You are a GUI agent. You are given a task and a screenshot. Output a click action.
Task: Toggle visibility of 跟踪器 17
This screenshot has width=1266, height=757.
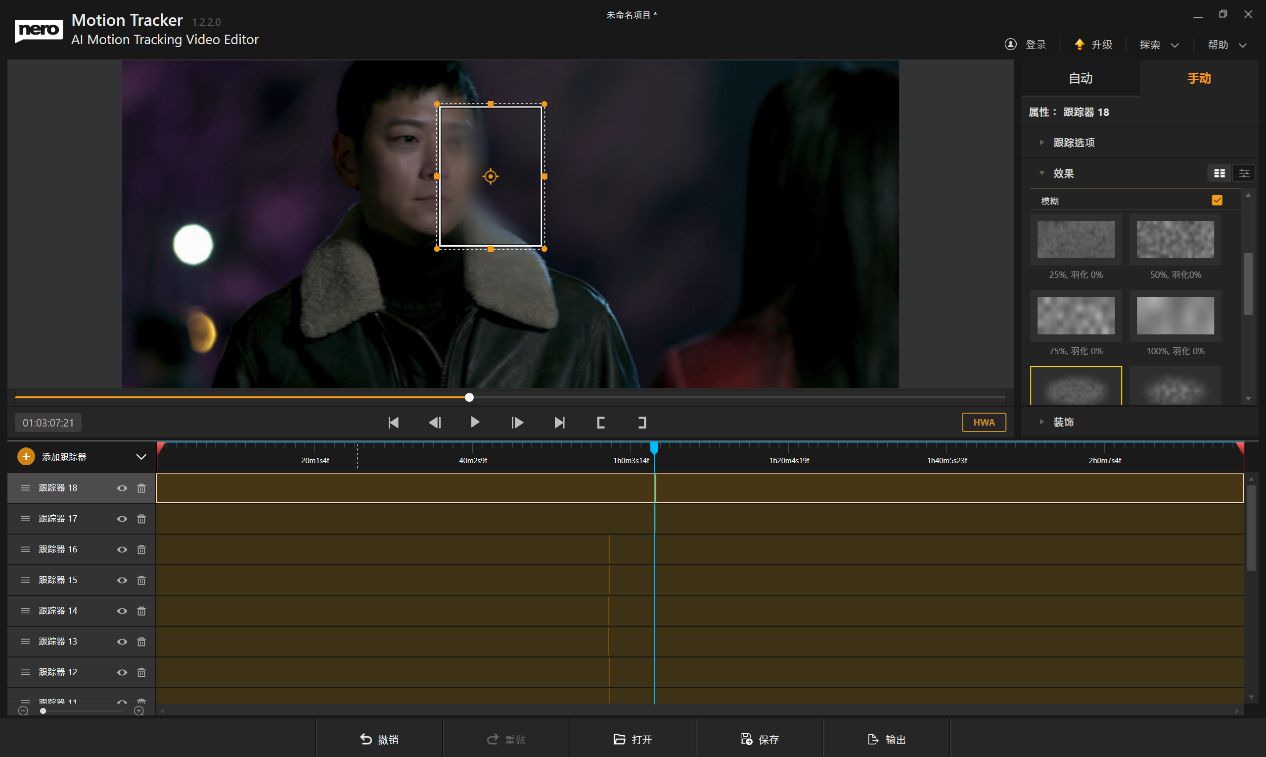[x=122, y=519]
